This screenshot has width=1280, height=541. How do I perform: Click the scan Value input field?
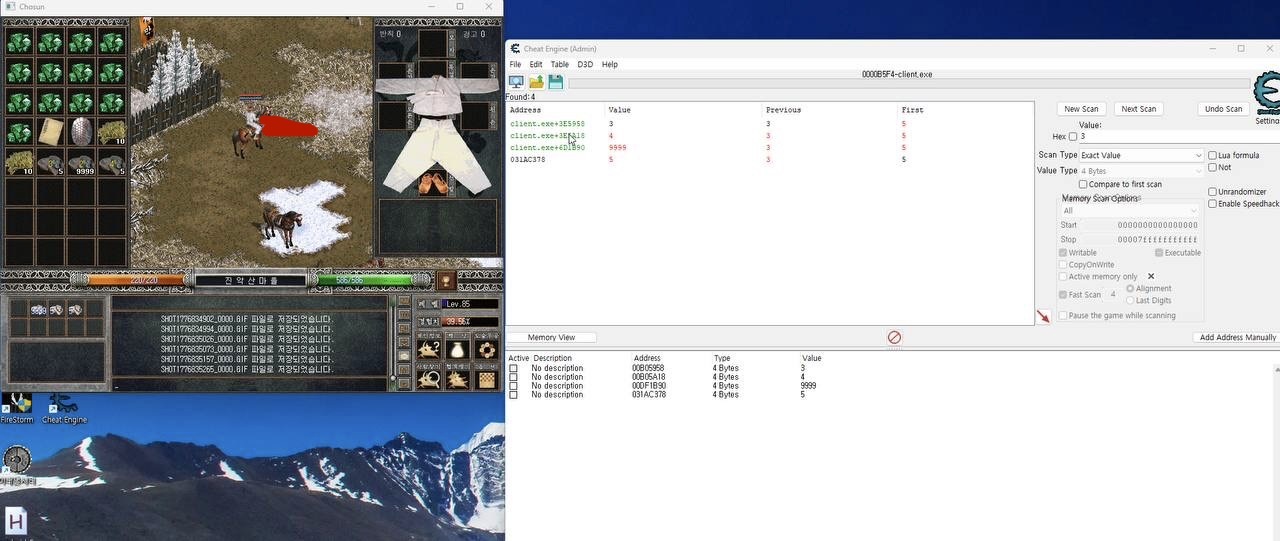[1178, 137]
